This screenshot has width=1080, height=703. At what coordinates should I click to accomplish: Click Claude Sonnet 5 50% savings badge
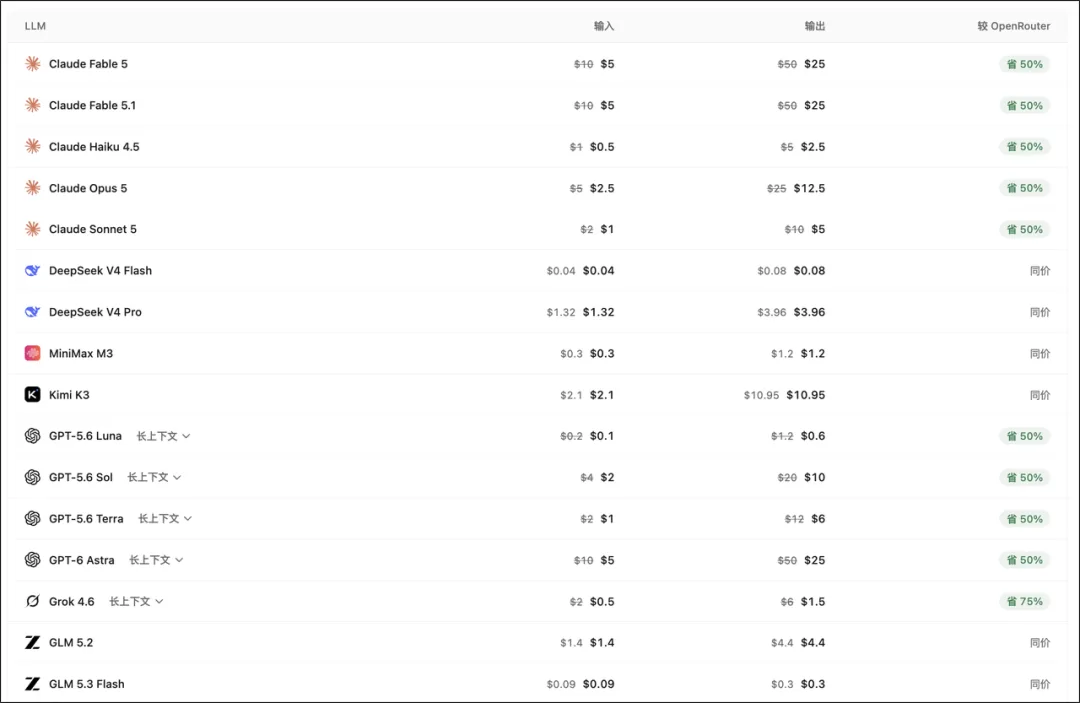[1024, 229]
